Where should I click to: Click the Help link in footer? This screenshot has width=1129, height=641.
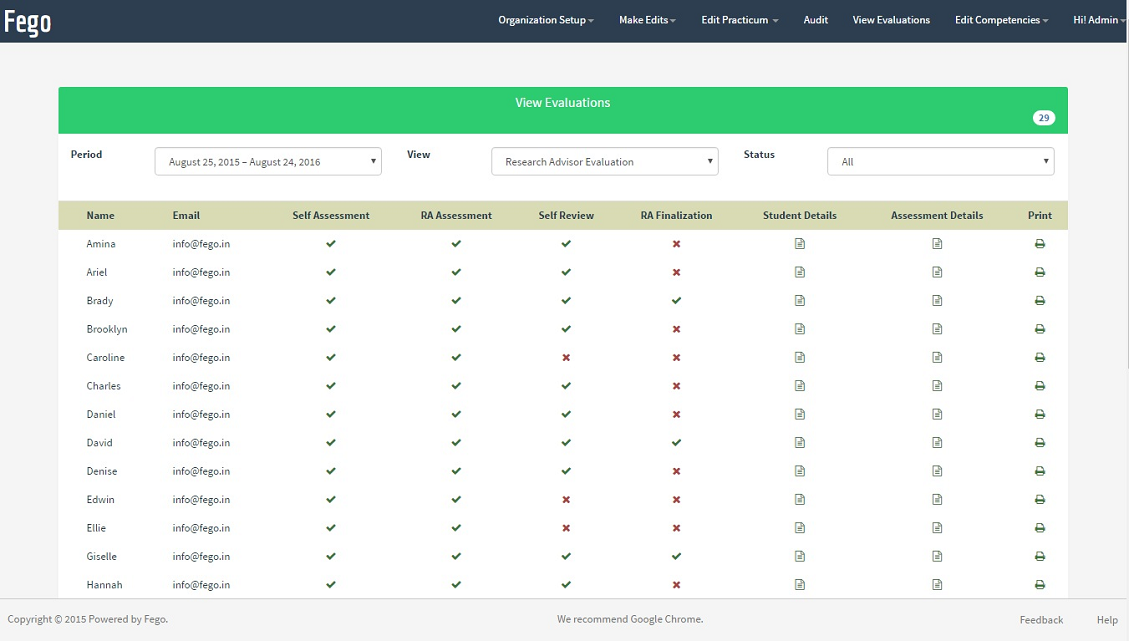pyautogui.click(x=1107, y=620)
